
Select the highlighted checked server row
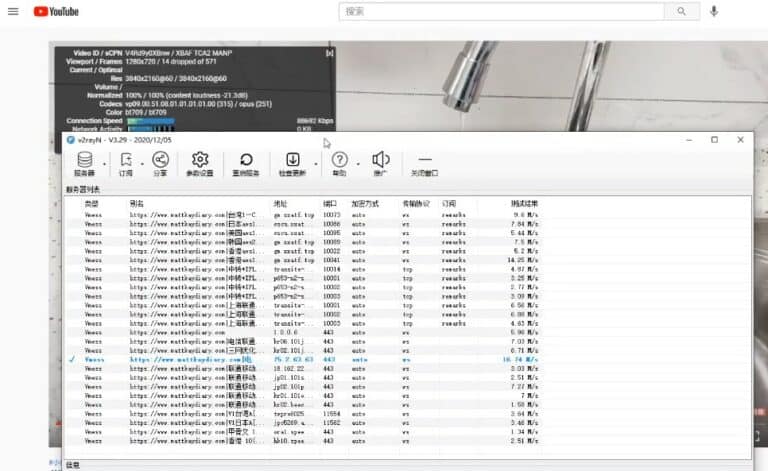[x=300, y=359]
